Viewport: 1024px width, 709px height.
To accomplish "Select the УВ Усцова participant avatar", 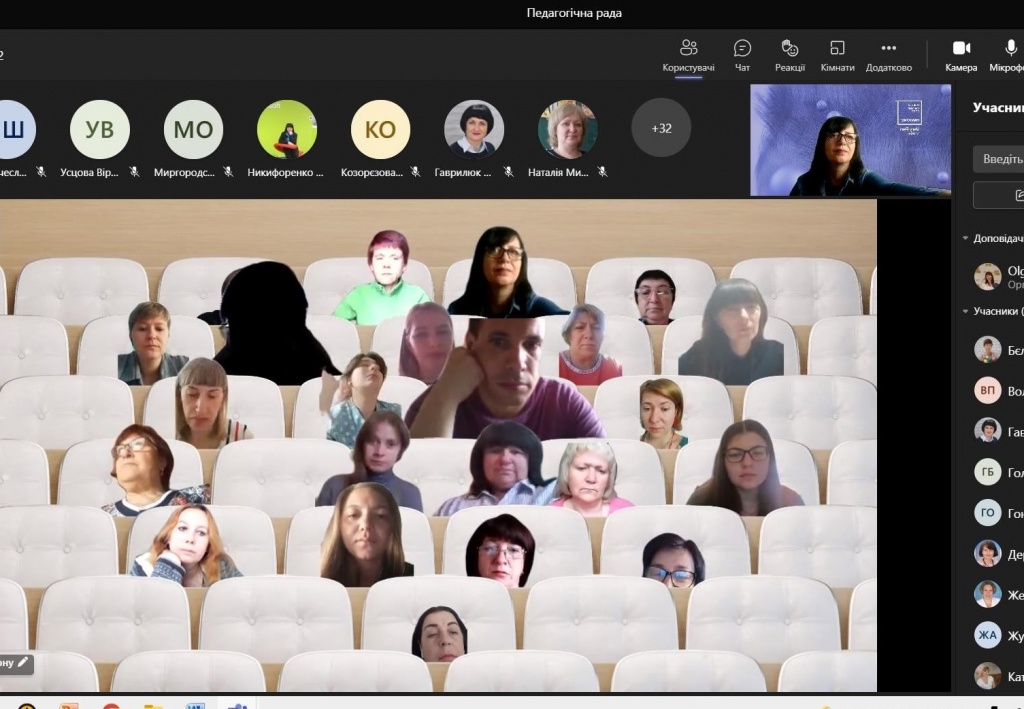I will (100, 130).
